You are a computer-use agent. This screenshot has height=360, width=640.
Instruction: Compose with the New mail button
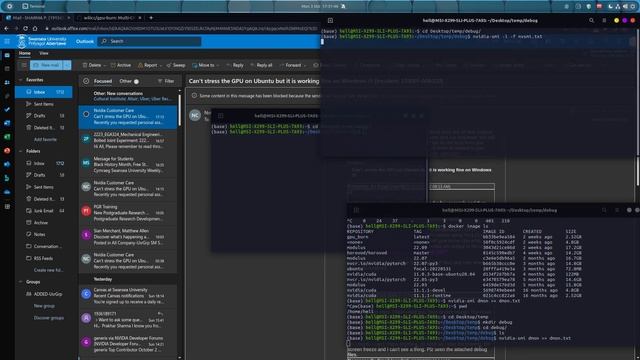[x=47, y=65]
